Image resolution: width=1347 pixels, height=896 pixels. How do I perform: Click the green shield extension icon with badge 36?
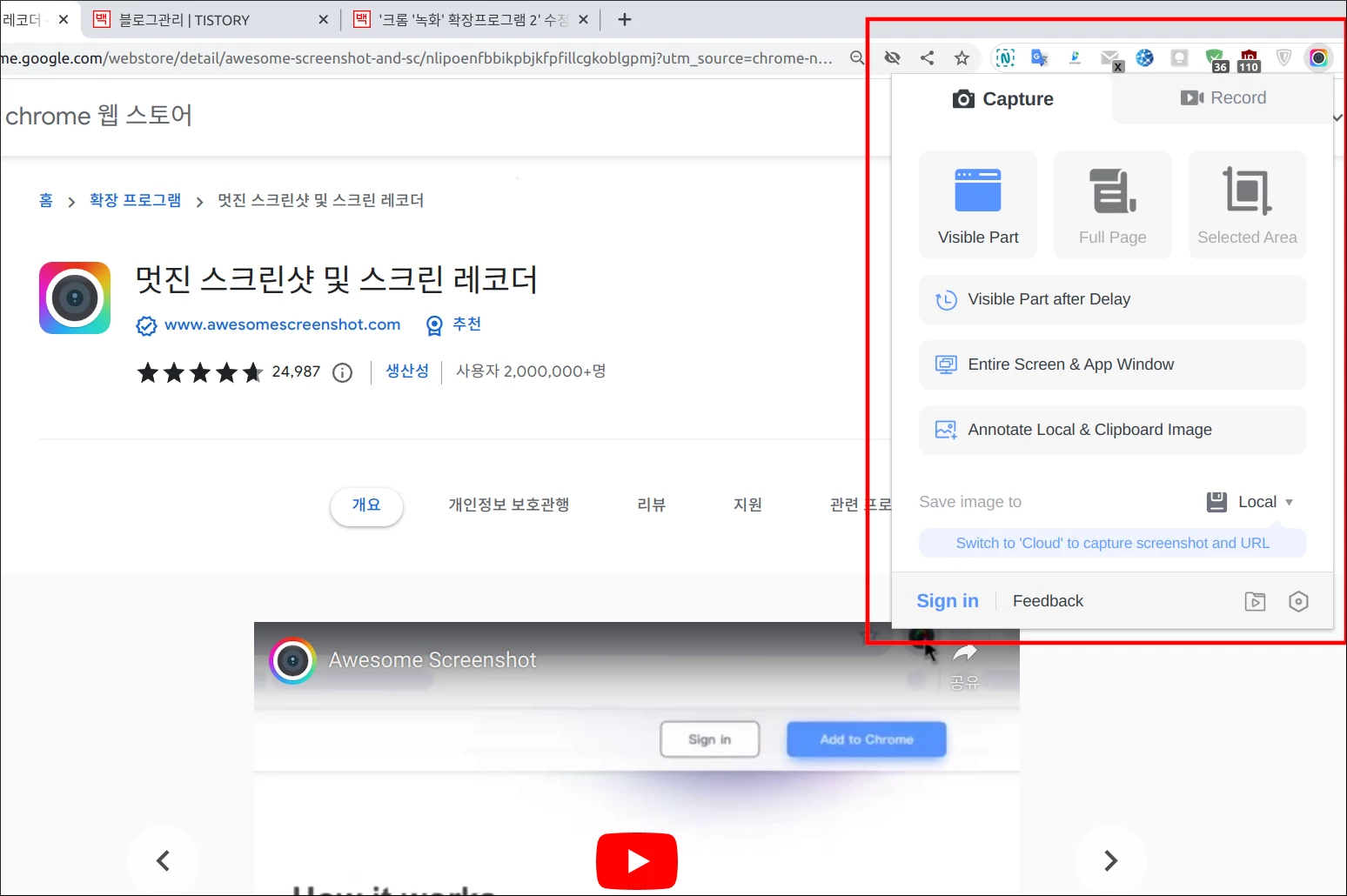pos(1216,60)
